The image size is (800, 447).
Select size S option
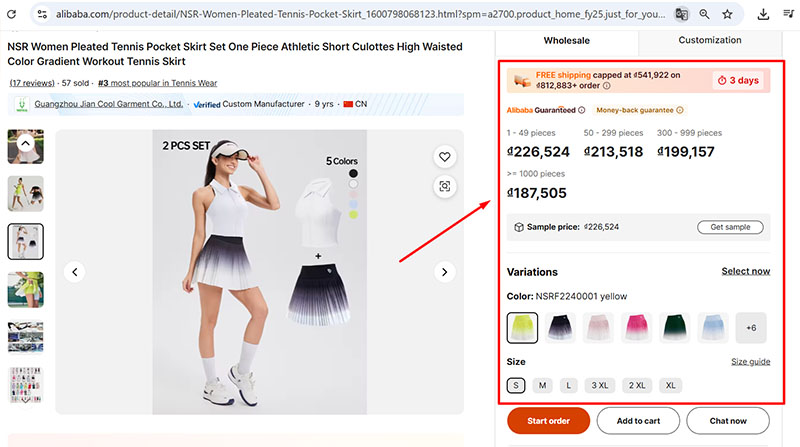516,385
